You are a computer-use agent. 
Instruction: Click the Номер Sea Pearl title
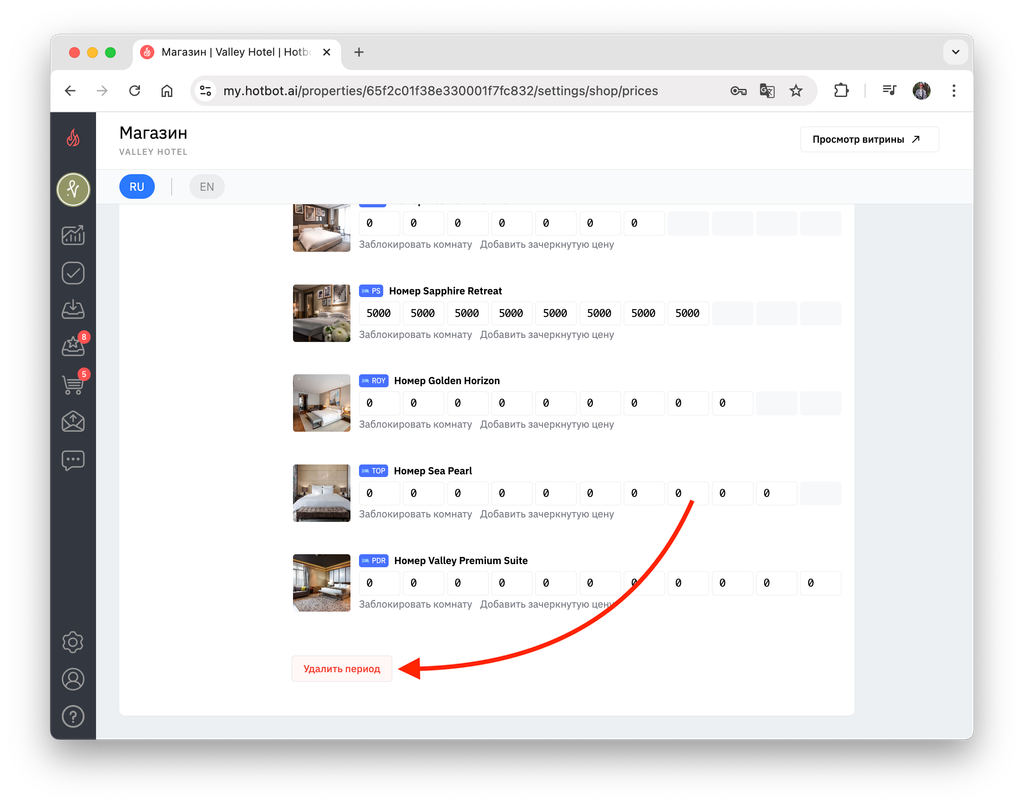click(x=433, y=471)
